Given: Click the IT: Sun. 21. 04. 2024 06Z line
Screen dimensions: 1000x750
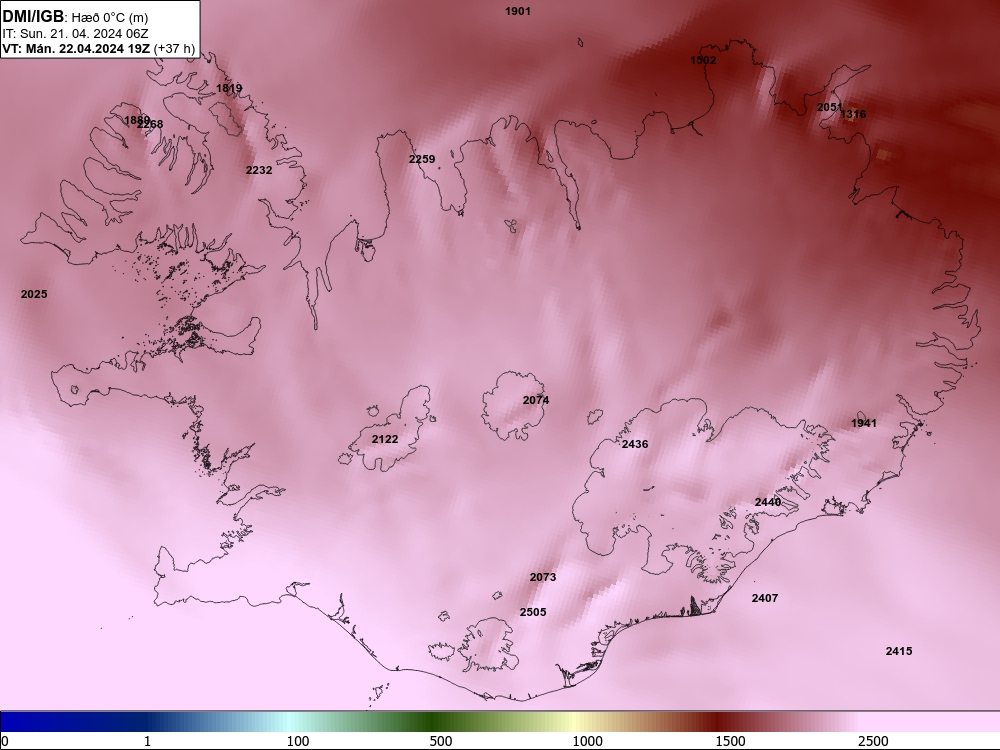Looking at the screenshot, I should [75, 34].
